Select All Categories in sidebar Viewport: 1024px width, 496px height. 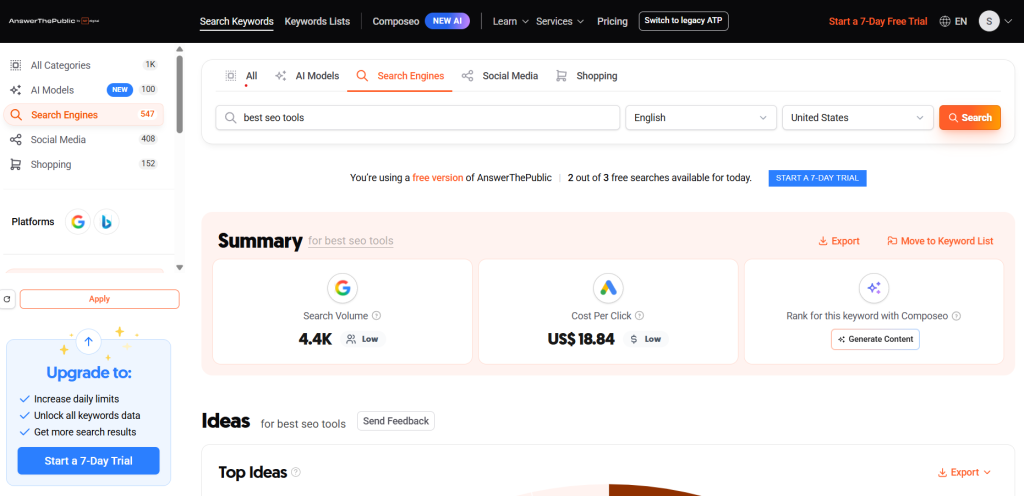coord(84,65)
